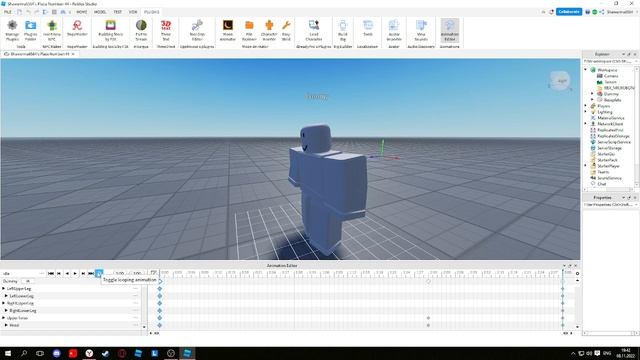This screenshot has width=640, height=360.
Task: Open Moon Animator File Explorer
Action: 249,31
